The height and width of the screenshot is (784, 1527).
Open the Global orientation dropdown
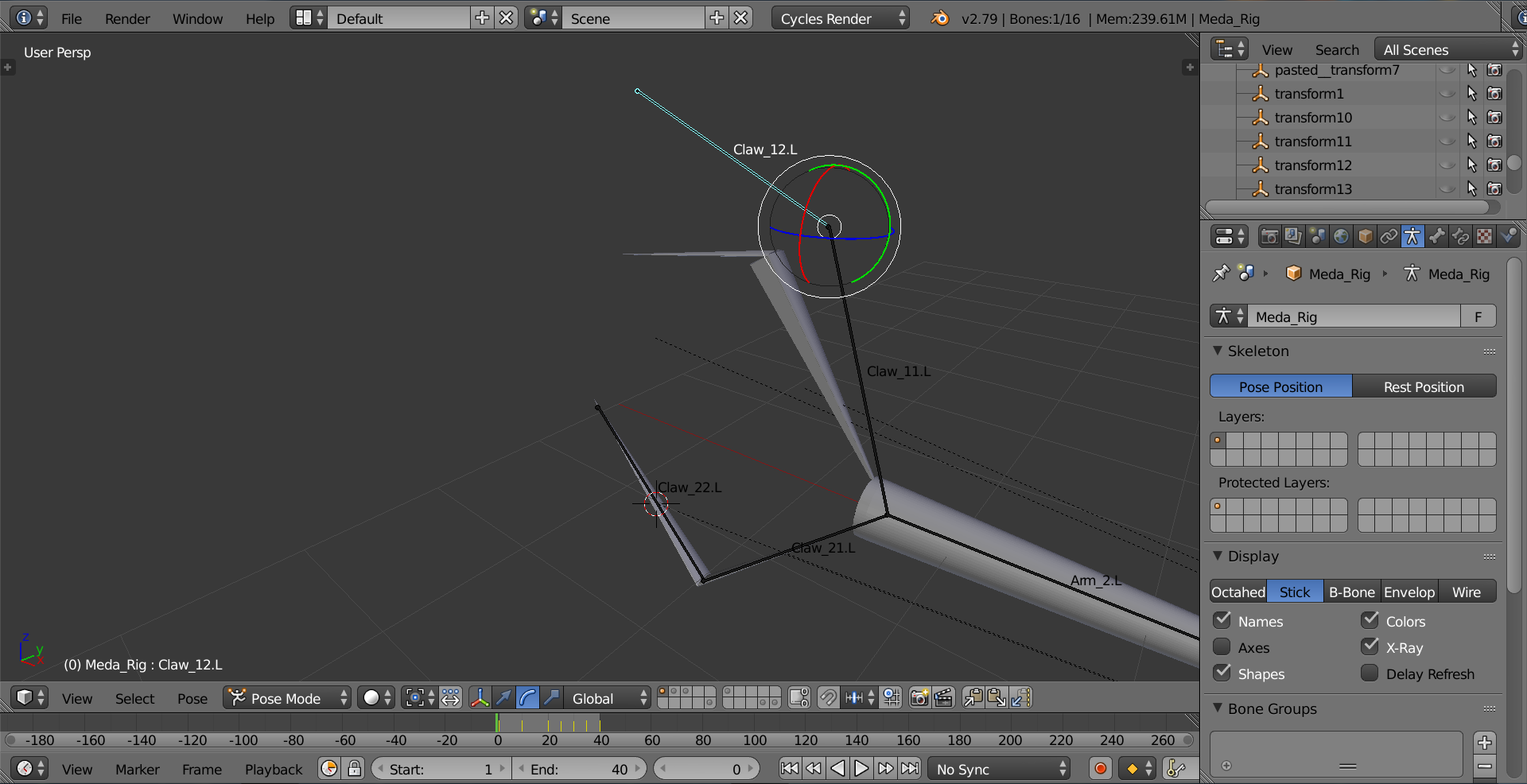tap(608, 698)
